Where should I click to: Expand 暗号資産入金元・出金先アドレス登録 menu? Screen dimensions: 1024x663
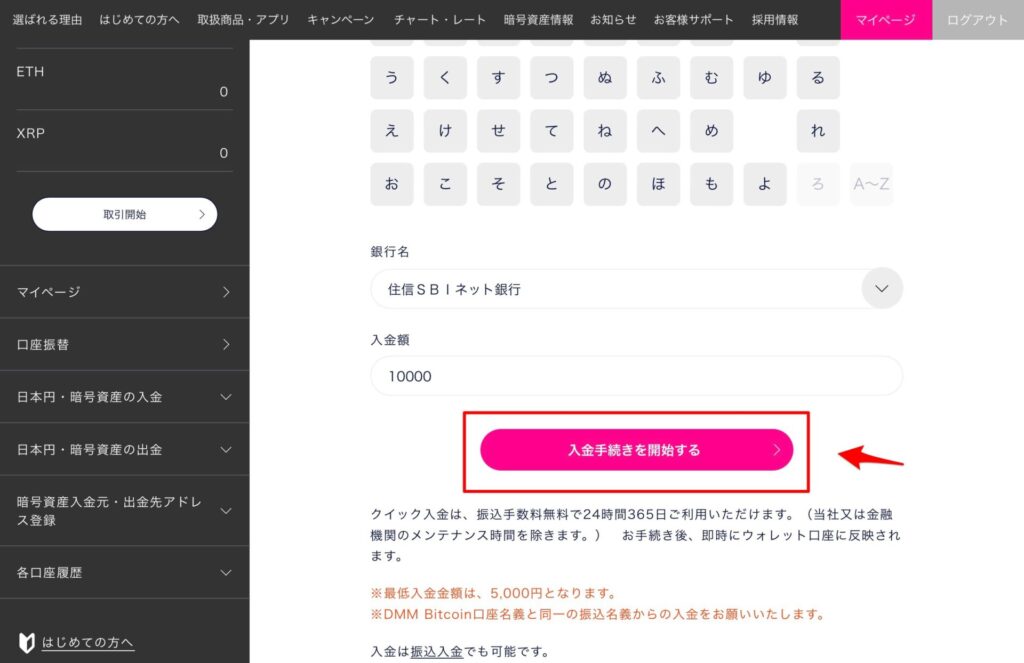pos(124,511)
